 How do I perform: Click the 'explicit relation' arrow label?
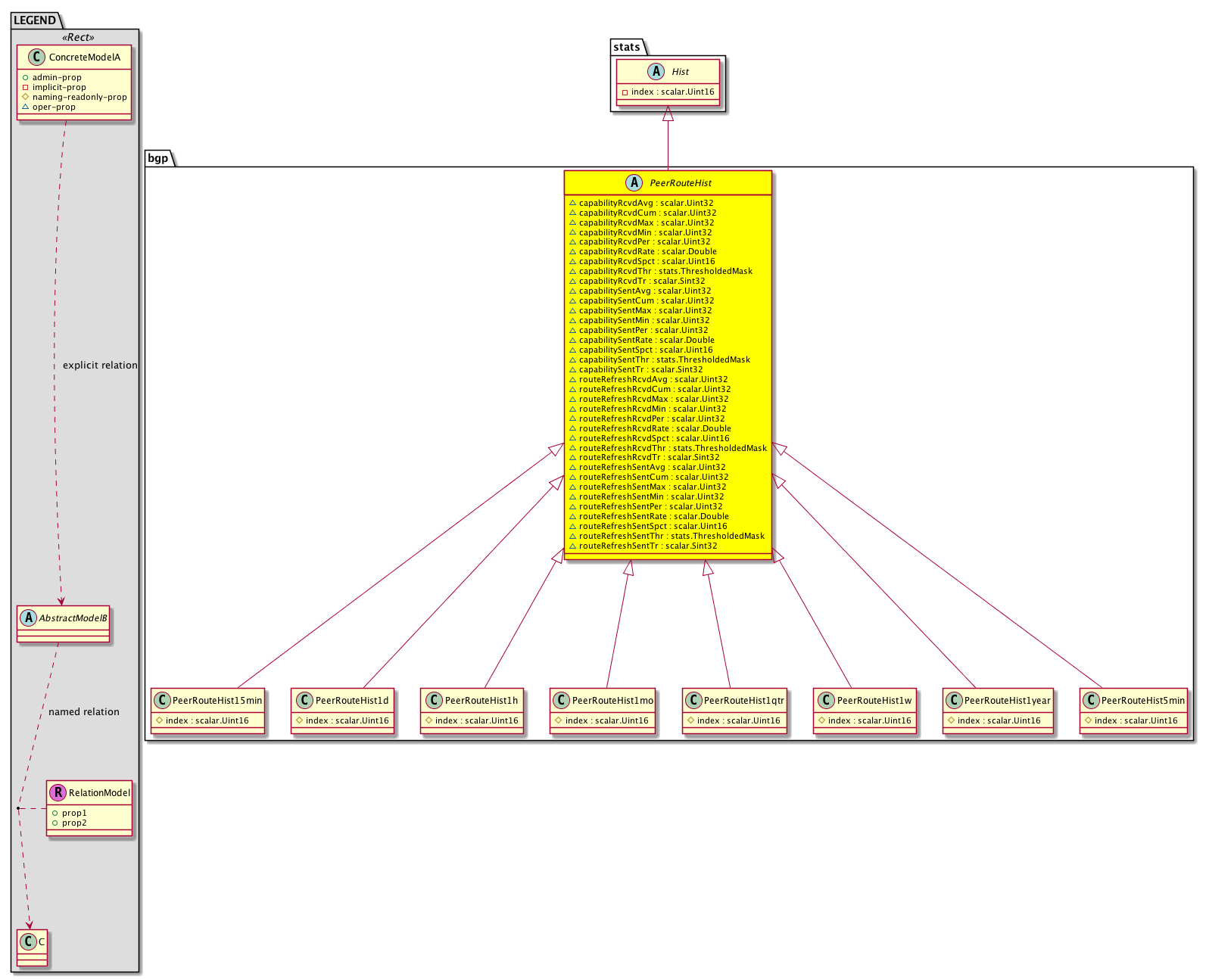[100, 365]
